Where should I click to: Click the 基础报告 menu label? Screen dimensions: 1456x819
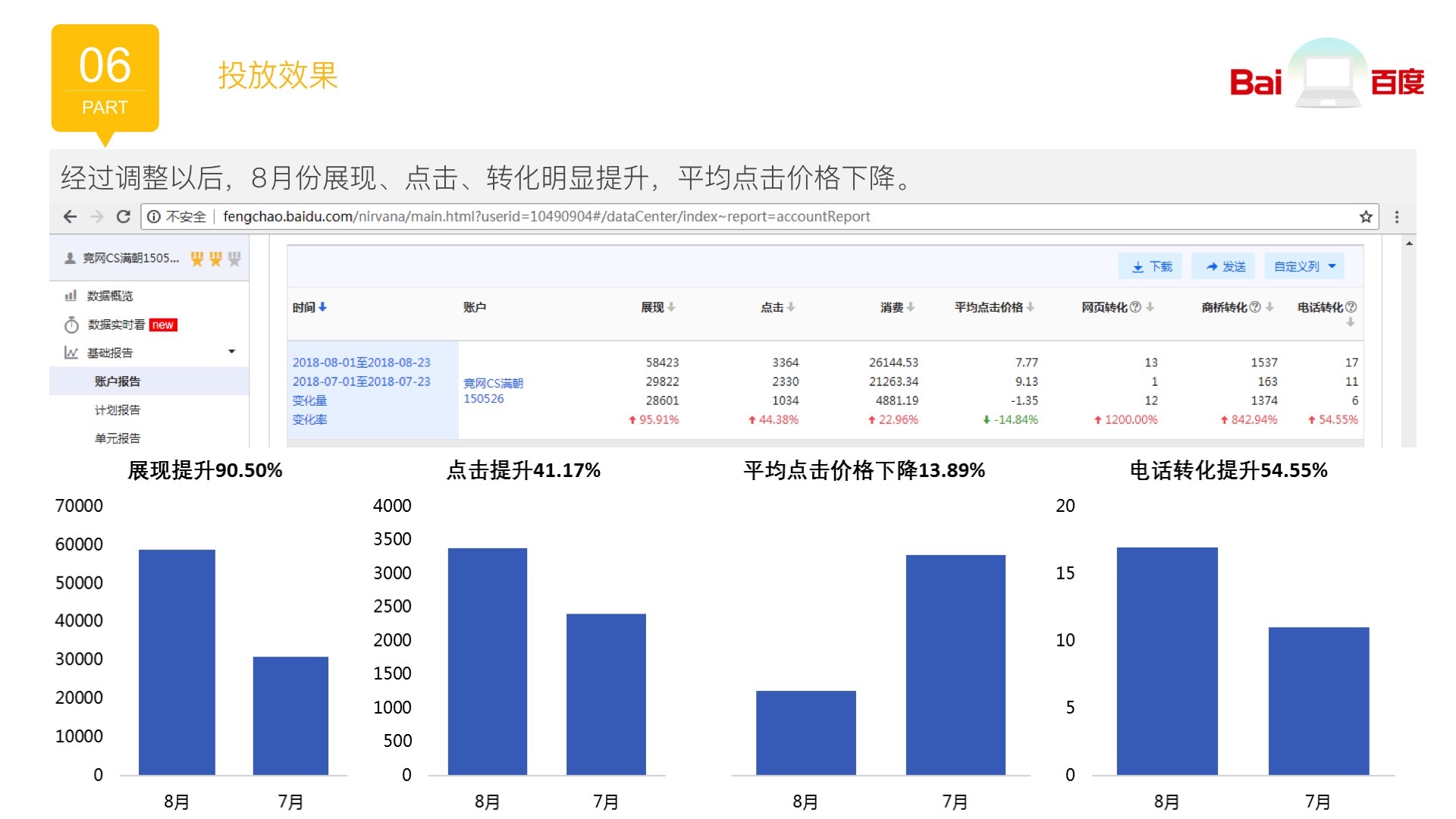(110, 353)
